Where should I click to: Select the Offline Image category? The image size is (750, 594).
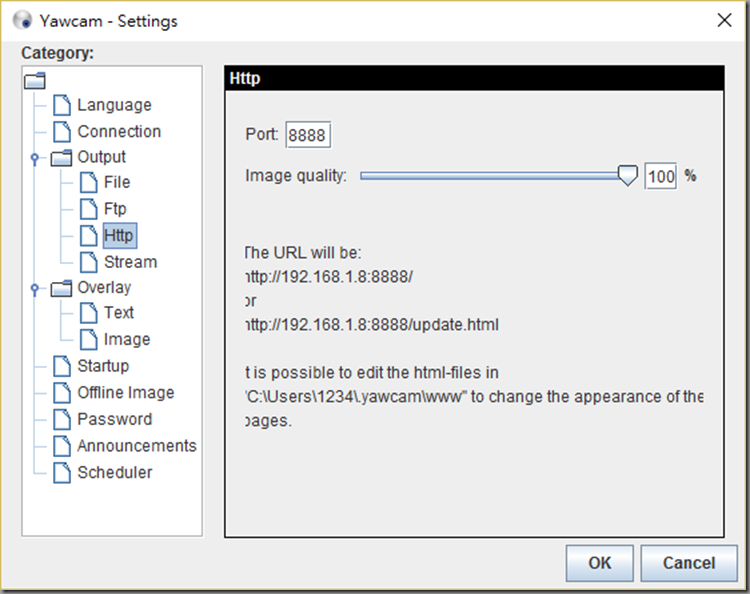point(126,393)
